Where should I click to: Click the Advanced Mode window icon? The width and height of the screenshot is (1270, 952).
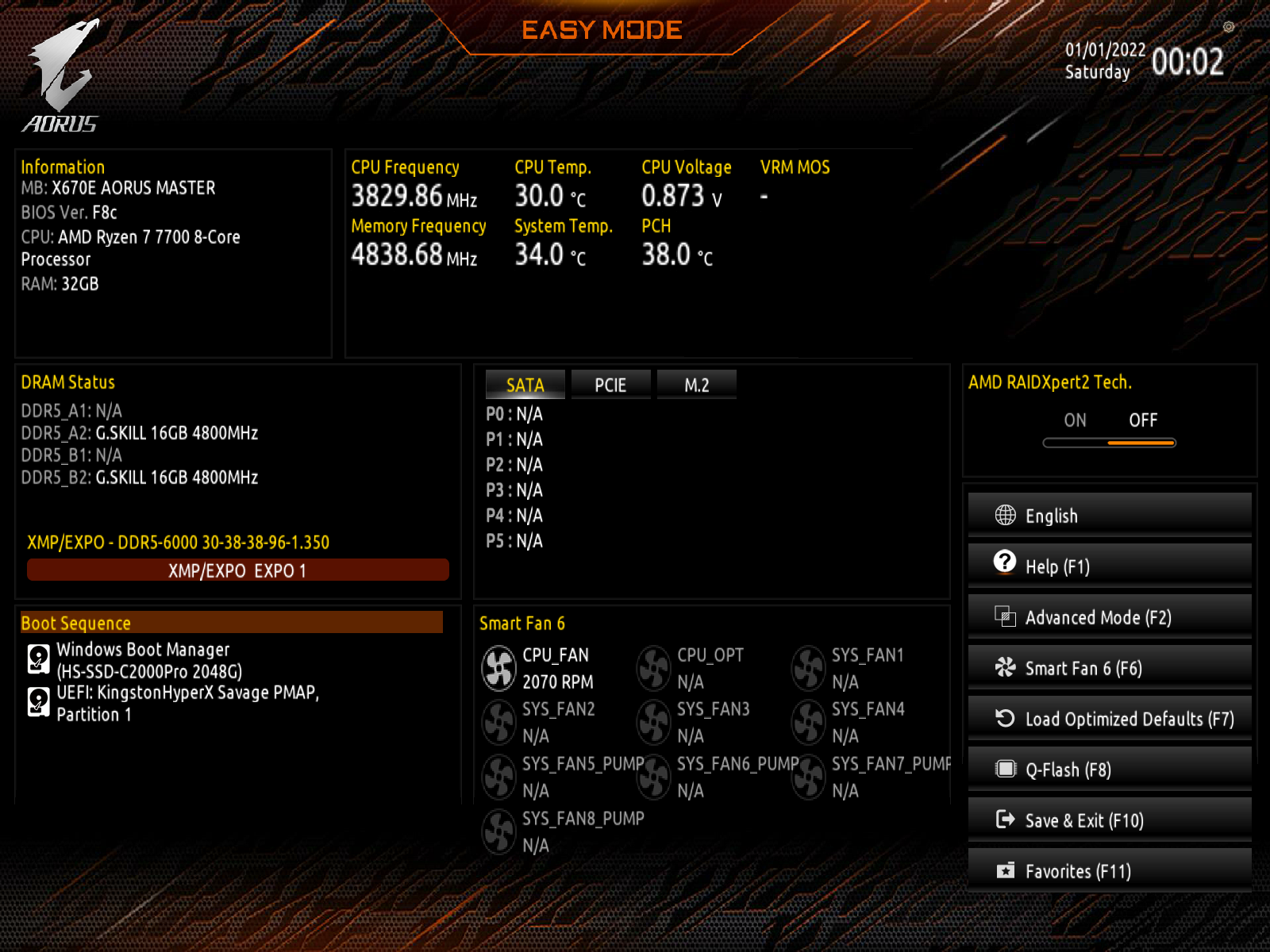tap(1005, 616)
